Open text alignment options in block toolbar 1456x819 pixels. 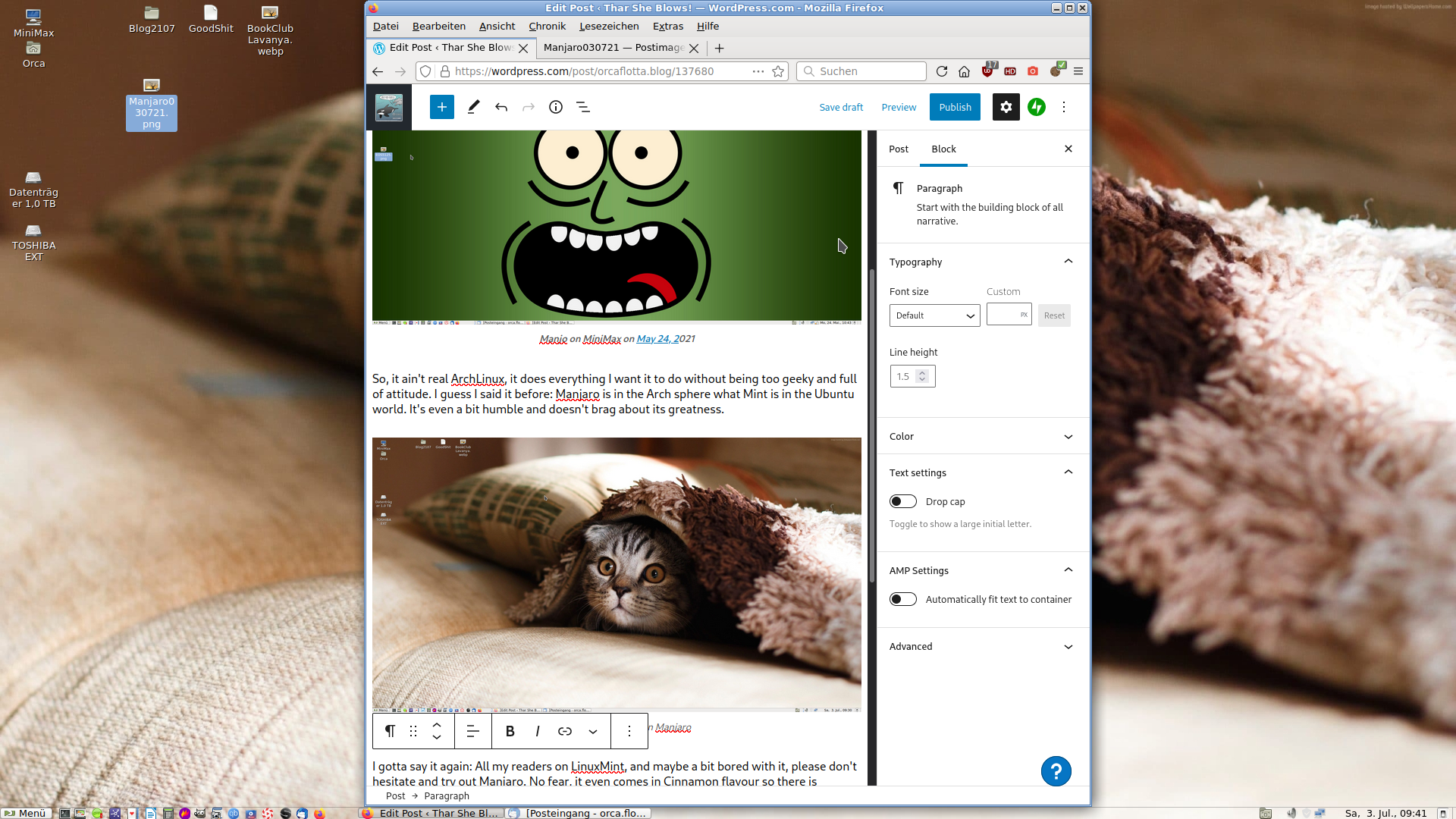472,731
